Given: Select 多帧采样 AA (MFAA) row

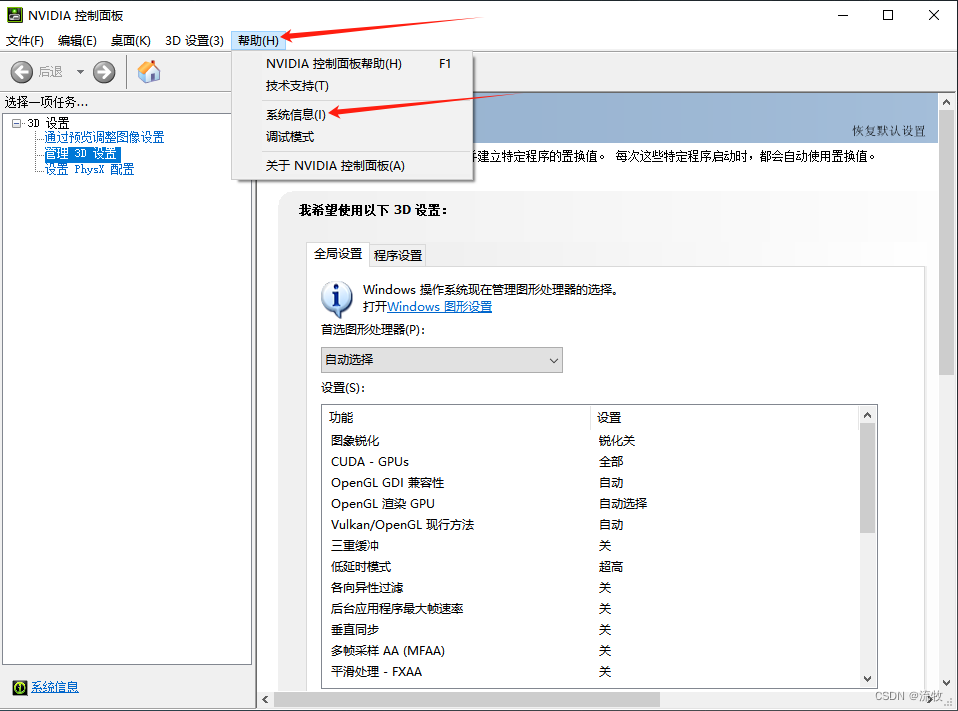Looking at the screenshot, I should coord(590,651).
